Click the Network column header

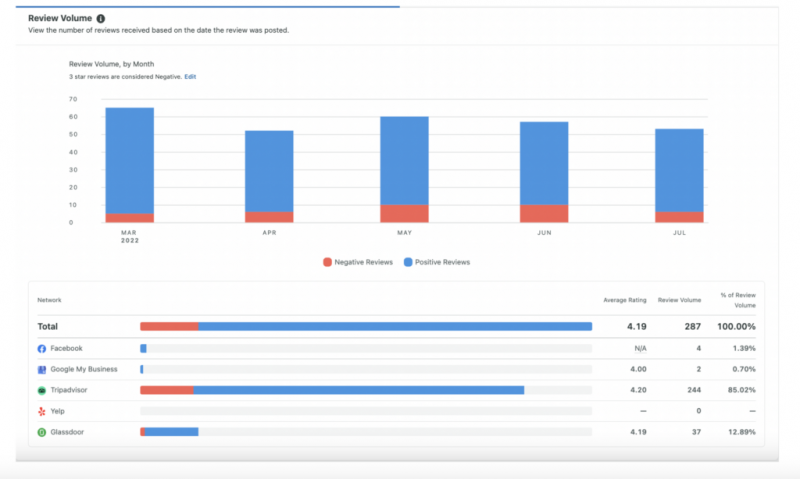pos(49,300)
